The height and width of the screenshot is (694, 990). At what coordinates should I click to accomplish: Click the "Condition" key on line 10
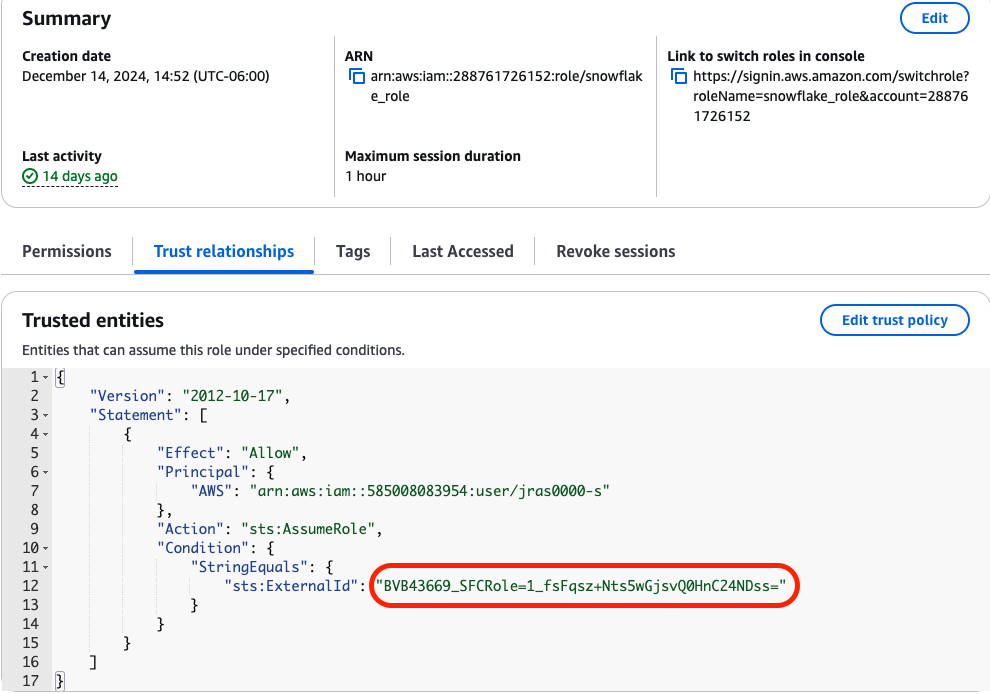[x=203, y=547]
